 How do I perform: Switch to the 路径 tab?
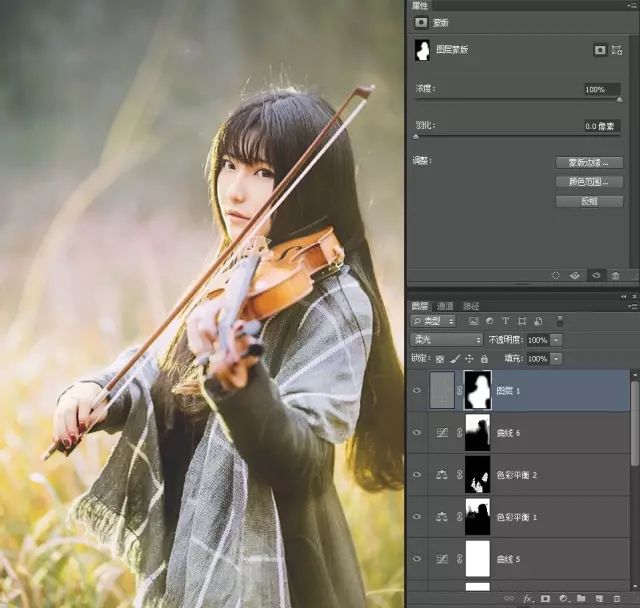(470, 305)
